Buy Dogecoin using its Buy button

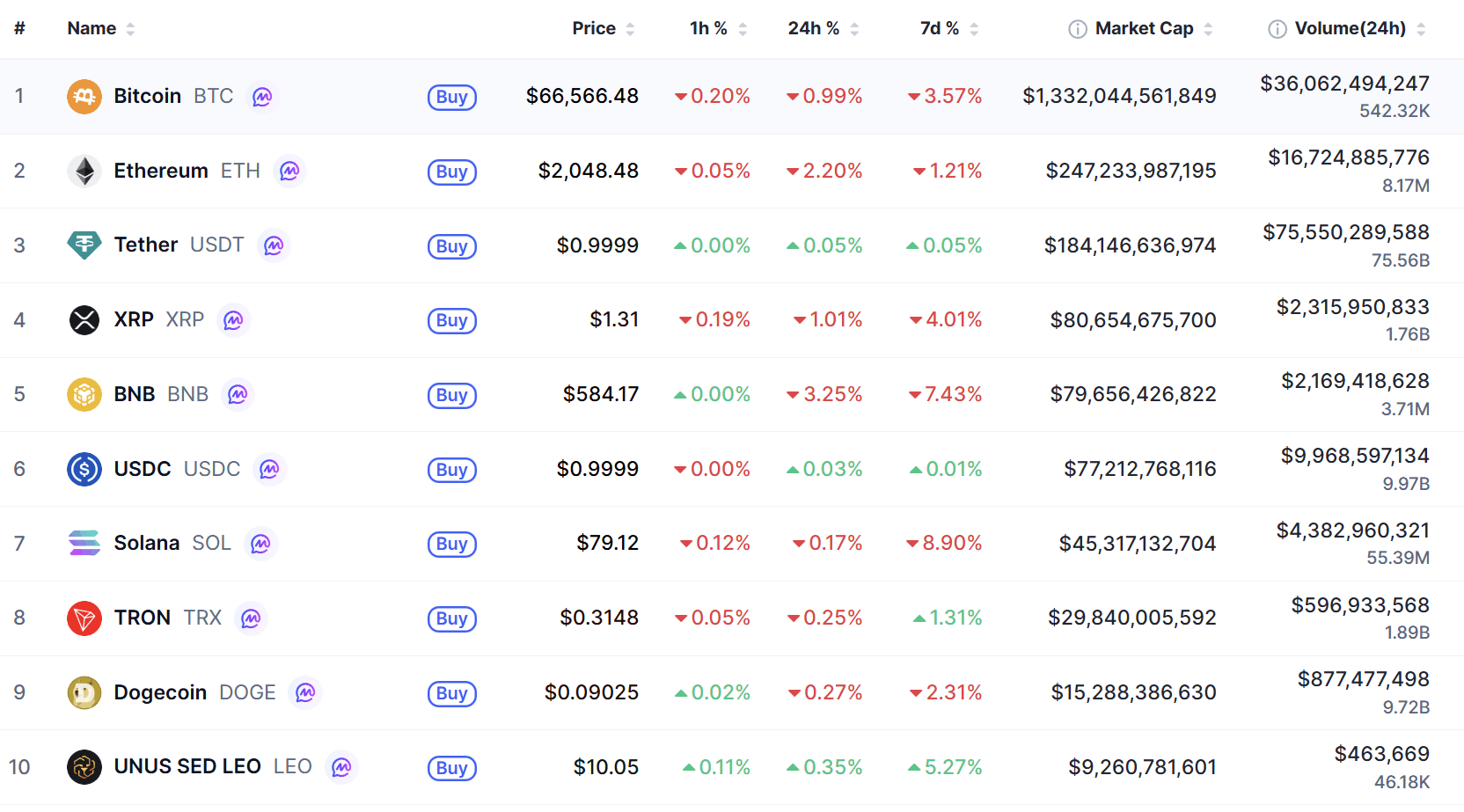point(452,693)
